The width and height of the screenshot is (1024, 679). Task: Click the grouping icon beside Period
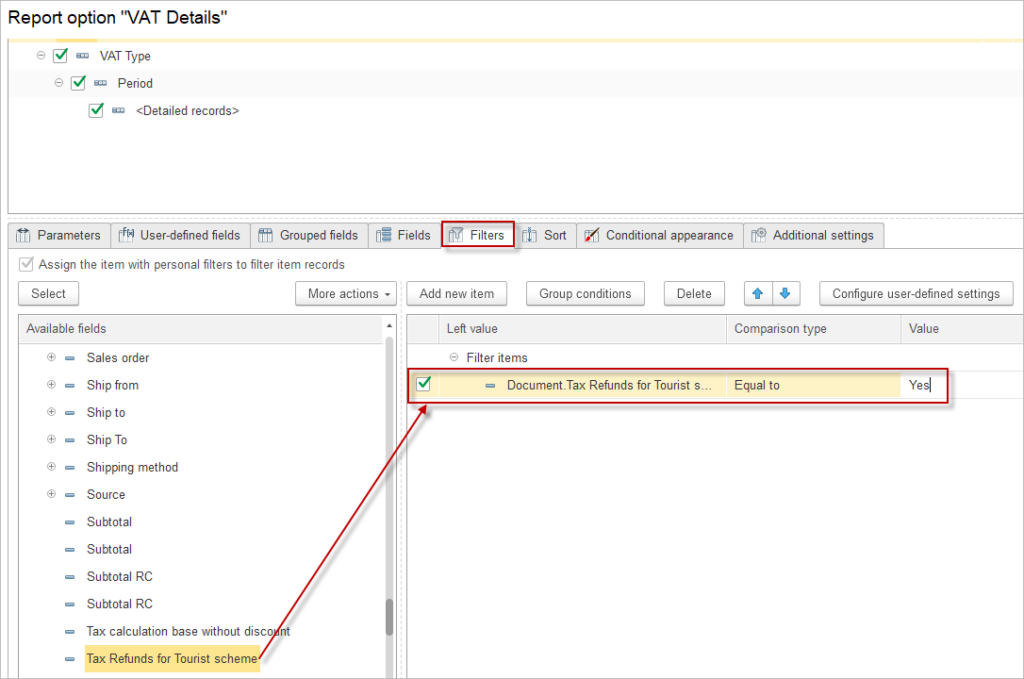101,84
